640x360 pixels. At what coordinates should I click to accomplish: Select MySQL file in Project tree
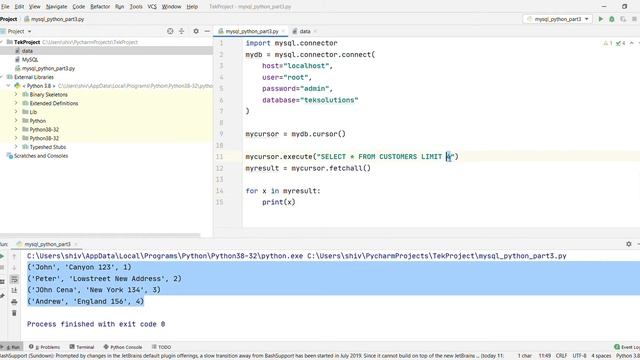(x=30, y=60)
